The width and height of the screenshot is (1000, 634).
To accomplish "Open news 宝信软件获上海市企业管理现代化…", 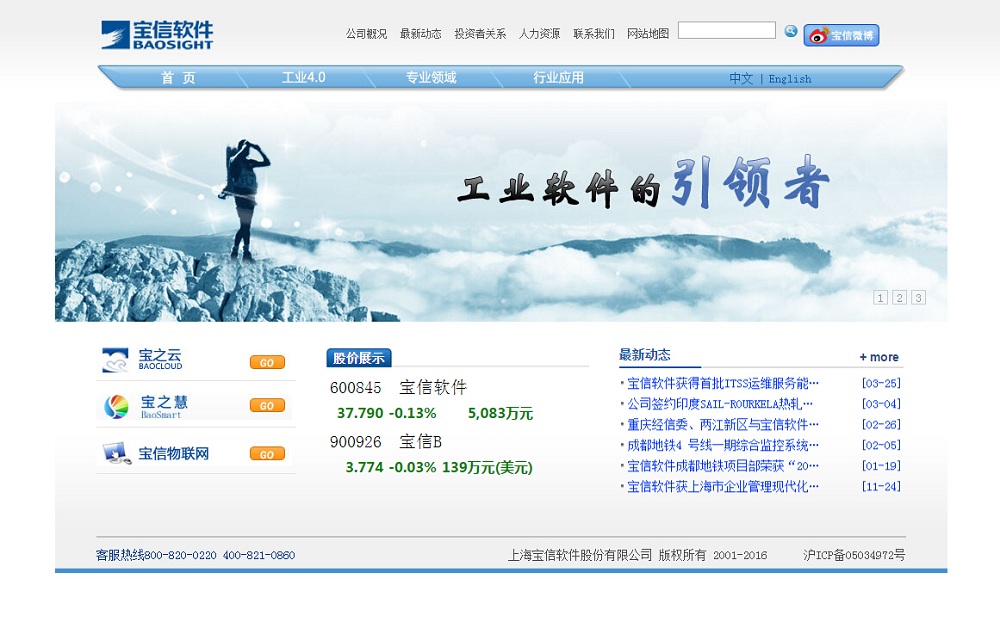I will point(723,487).
